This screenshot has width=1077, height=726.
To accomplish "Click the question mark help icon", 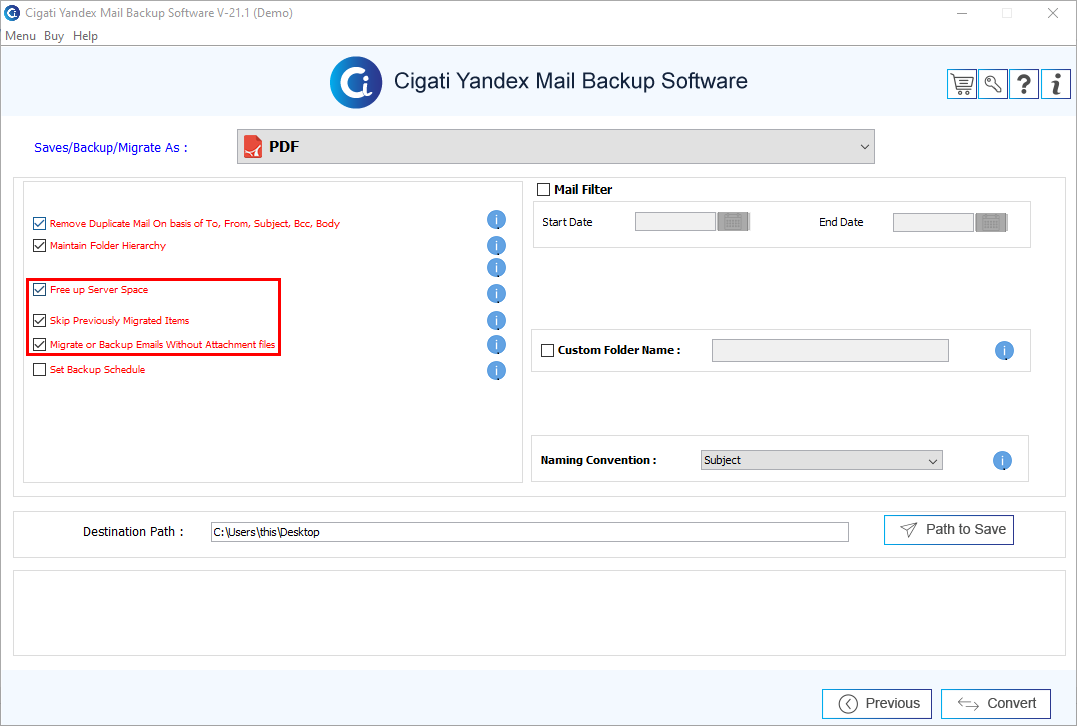I will pyautogui.click(x=1024, y=84).
